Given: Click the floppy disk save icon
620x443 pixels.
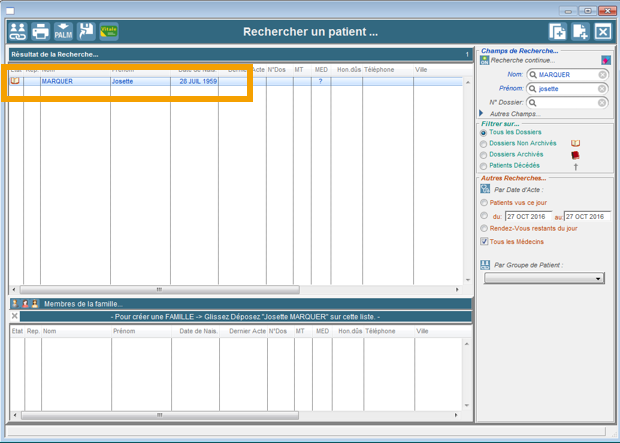Looking at the screenshot, I should click(86, 32).
